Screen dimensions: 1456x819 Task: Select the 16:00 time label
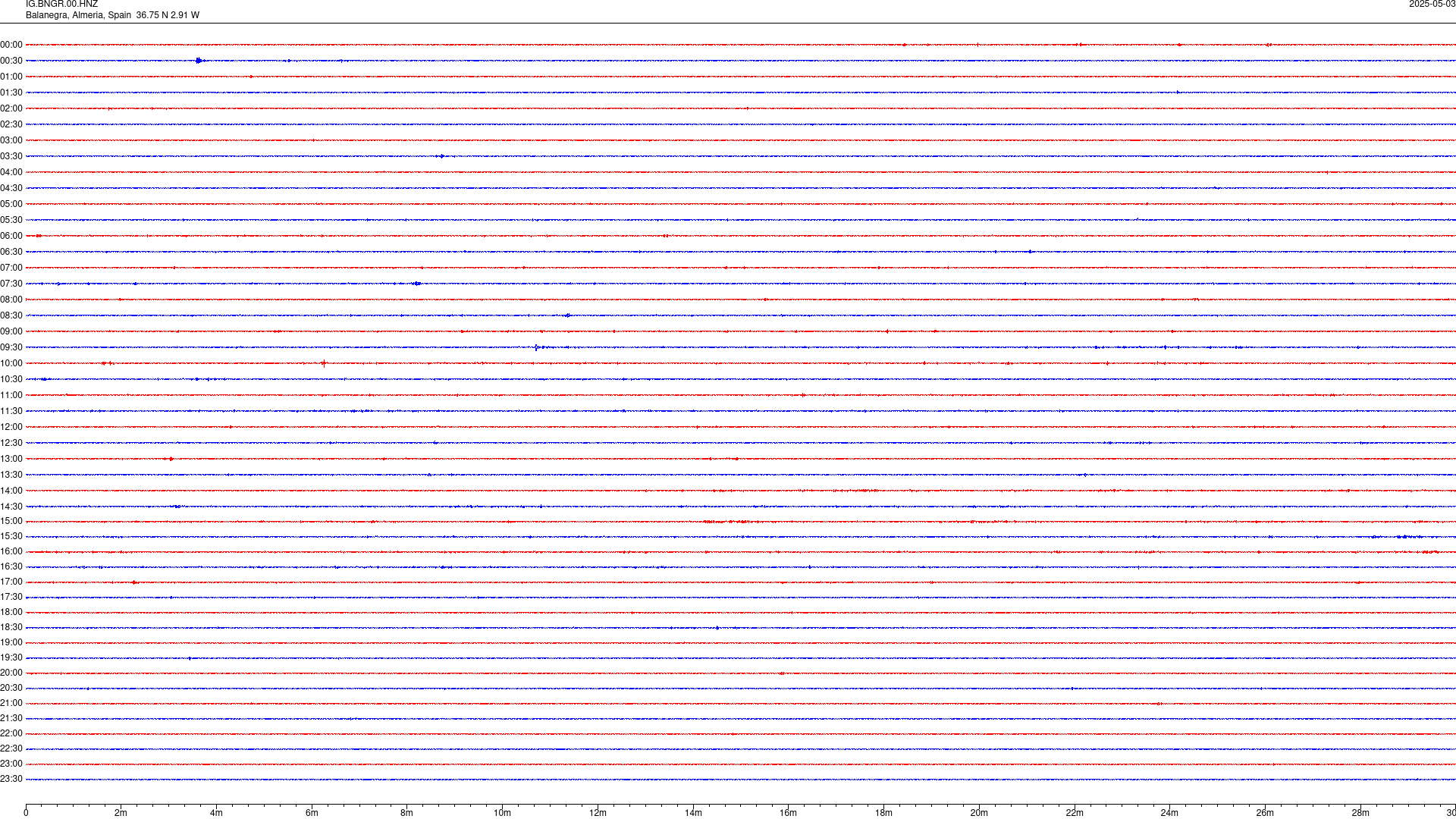pos(11,551)
